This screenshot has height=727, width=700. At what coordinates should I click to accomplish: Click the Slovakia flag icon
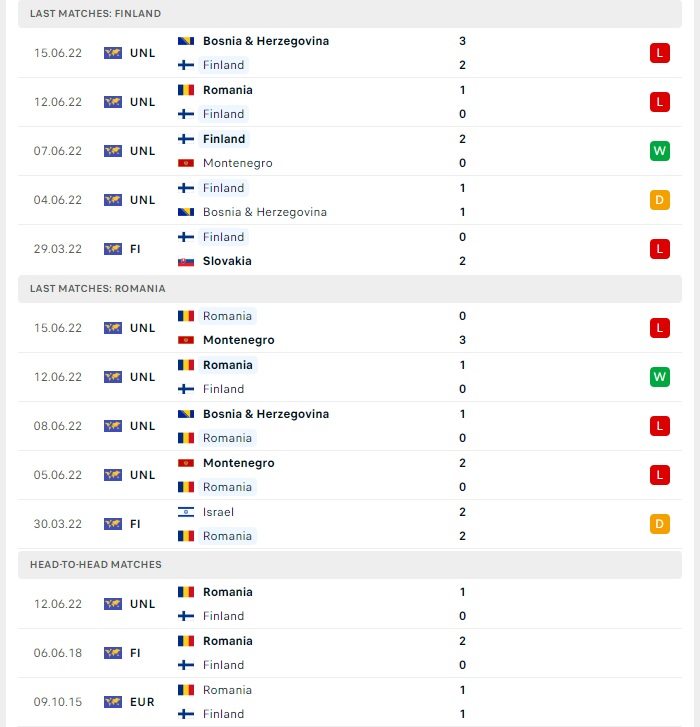click(x=186, y=261)
